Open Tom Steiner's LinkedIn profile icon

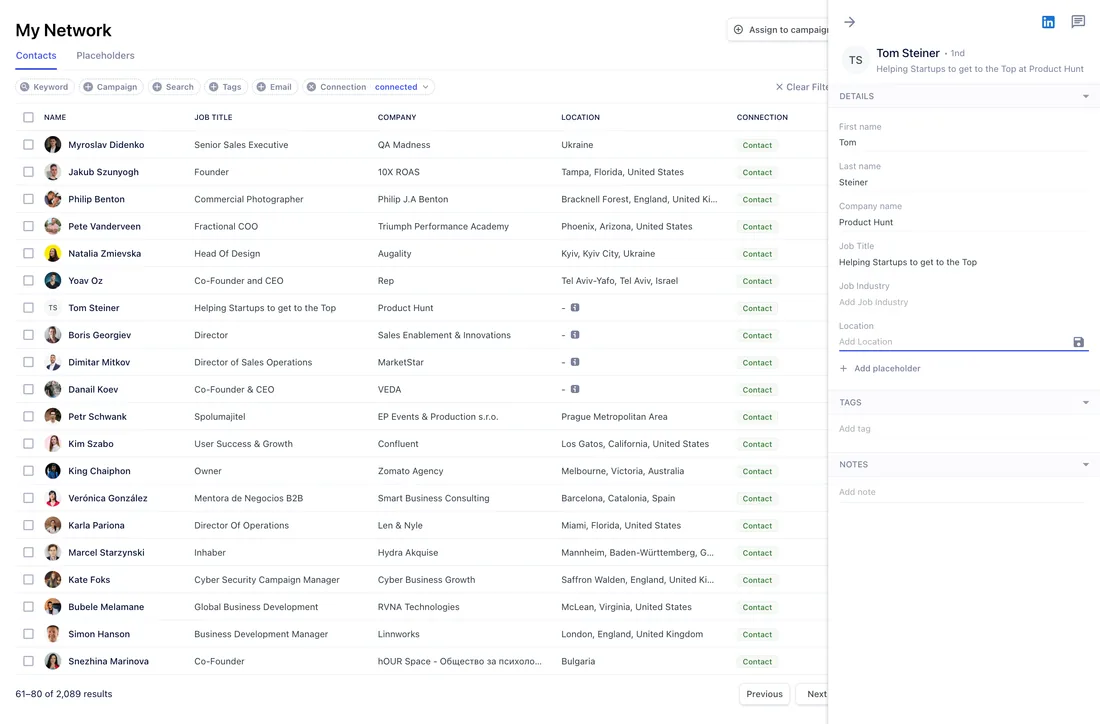pos(1047,22)
